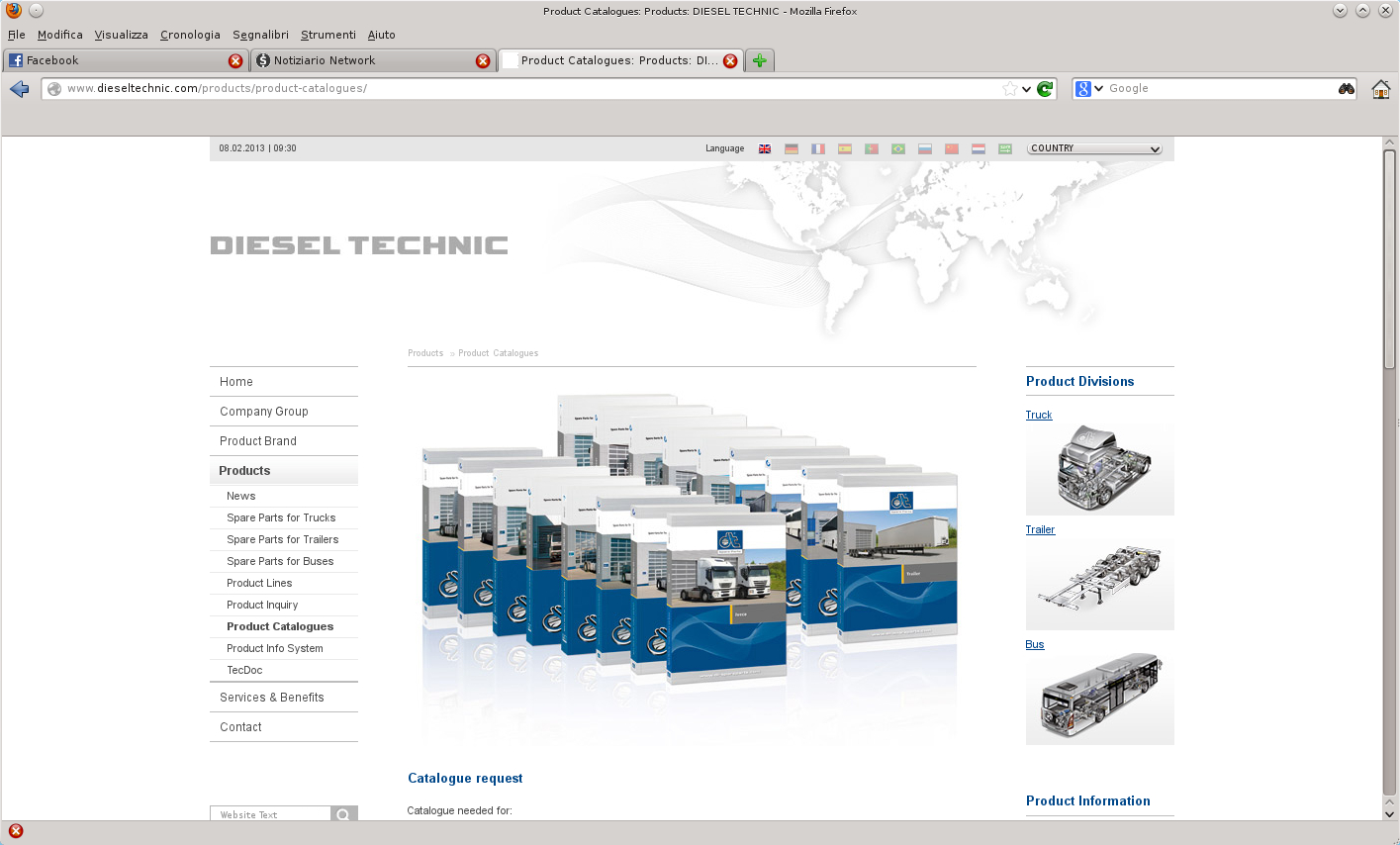Open the Aiuto menu

click(x=382, y=35)
